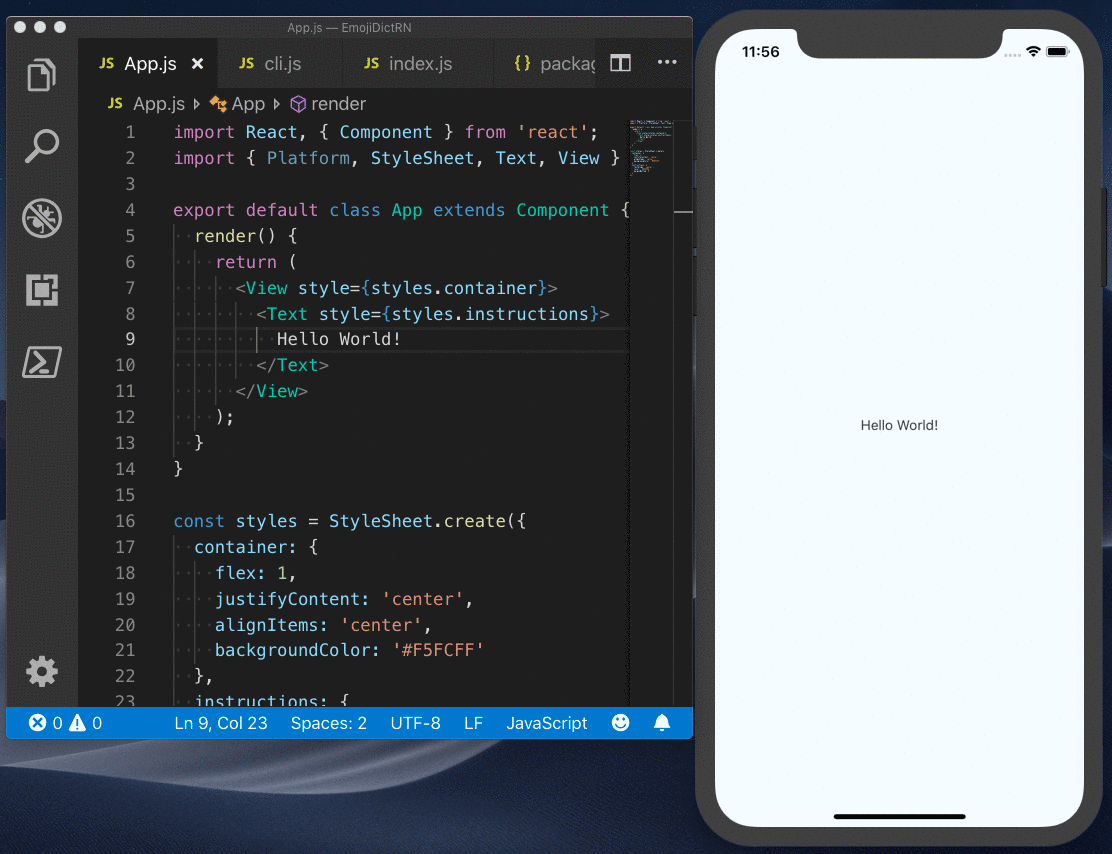Open the More Actions ellipsis menu
This screenshot has width=1112, height=854.
tap(667, 62)
